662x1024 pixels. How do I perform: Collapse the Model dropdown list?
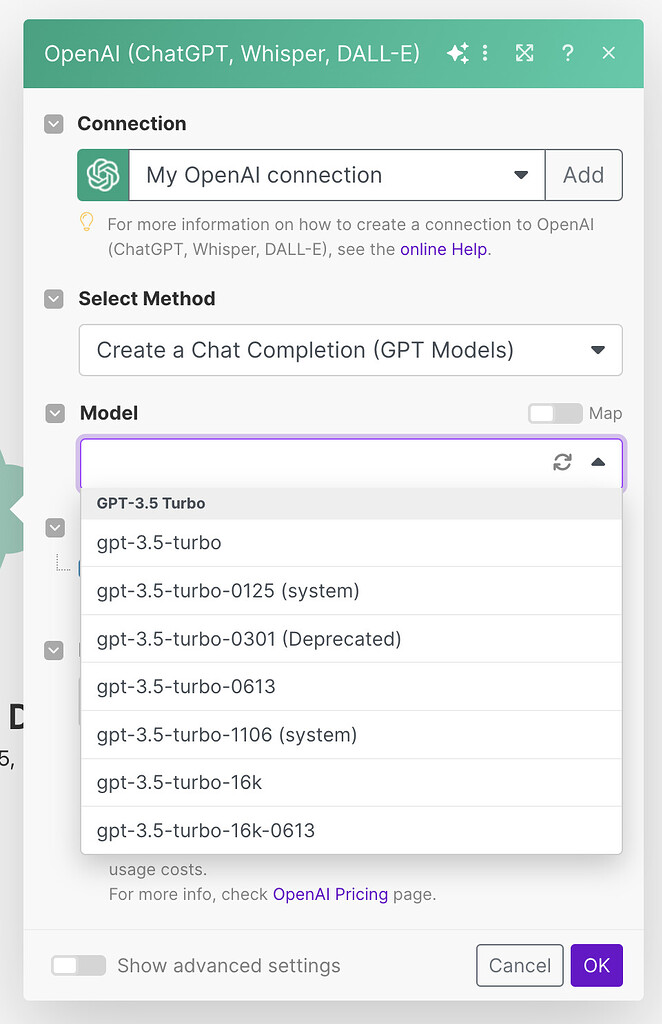pos(600,462)
